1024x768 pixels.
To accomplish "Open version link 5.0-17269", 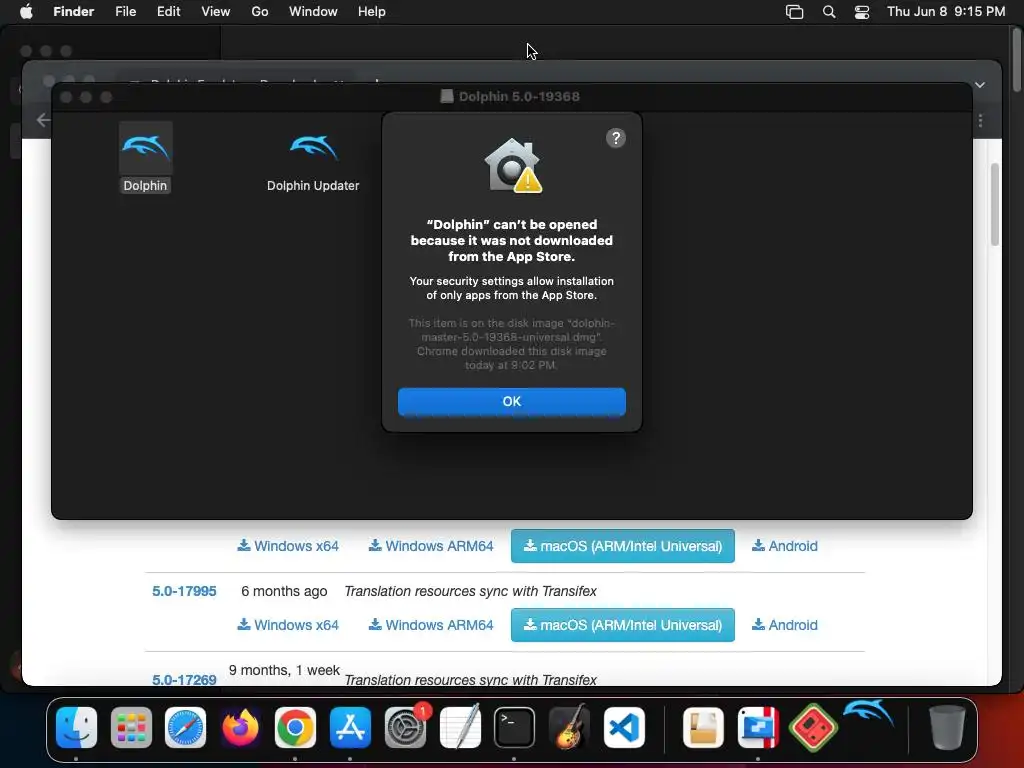I will 184,679.
